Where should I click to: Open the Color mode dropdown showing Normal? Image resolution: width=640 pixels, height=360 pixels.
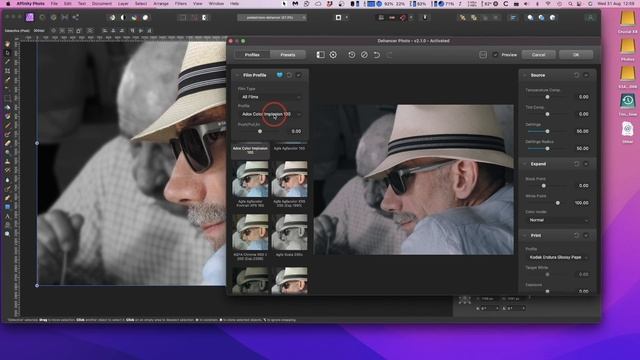[558, 220]
